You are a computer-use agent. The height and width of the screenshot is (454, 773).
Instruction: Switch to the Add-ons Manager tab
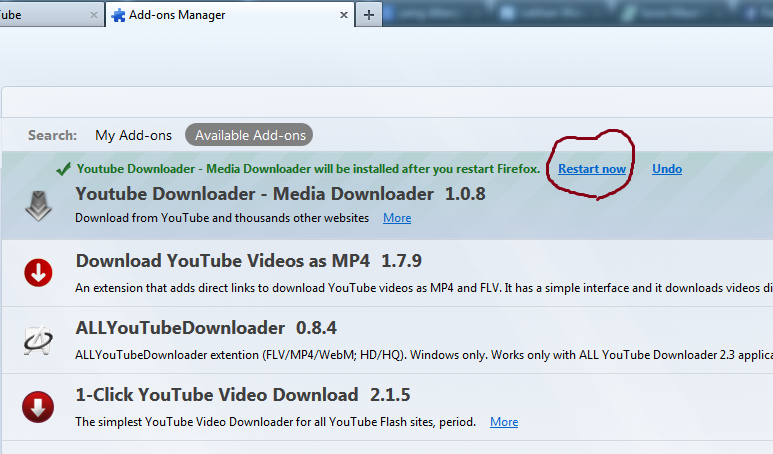(x=230, y=15)
